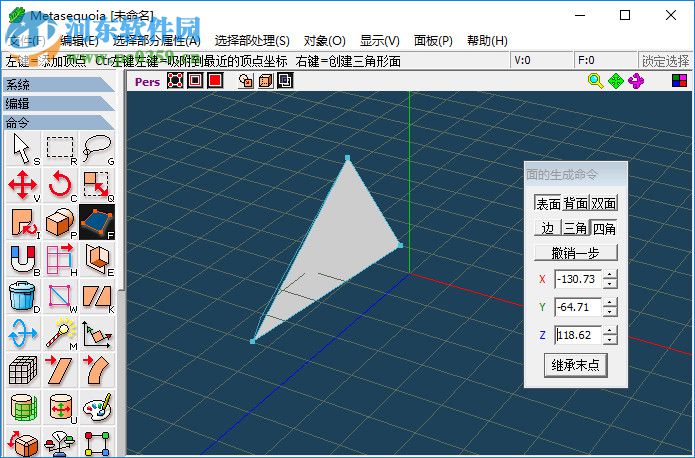Select 双面 double-sided mode
This screenshot has width=695, height=458.
point(604,203)
